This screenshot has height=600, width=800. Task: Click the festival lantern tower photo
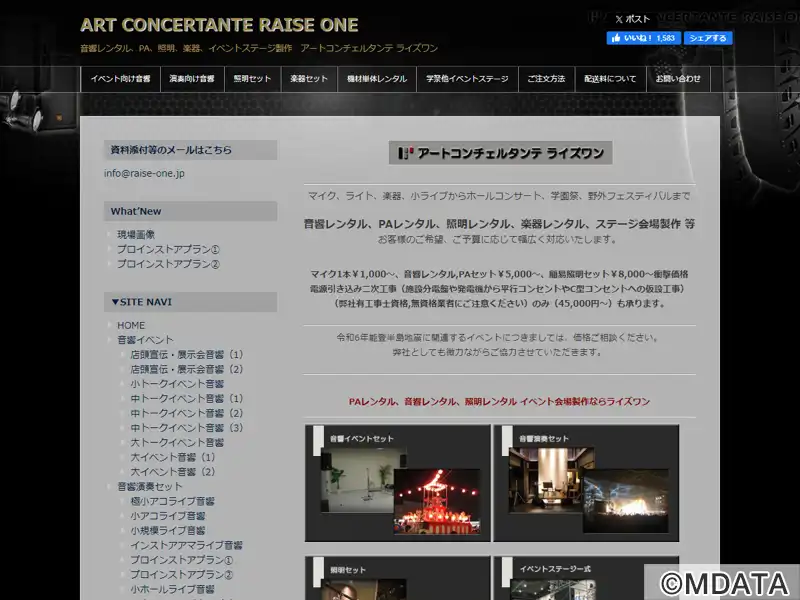coord(437,502)
